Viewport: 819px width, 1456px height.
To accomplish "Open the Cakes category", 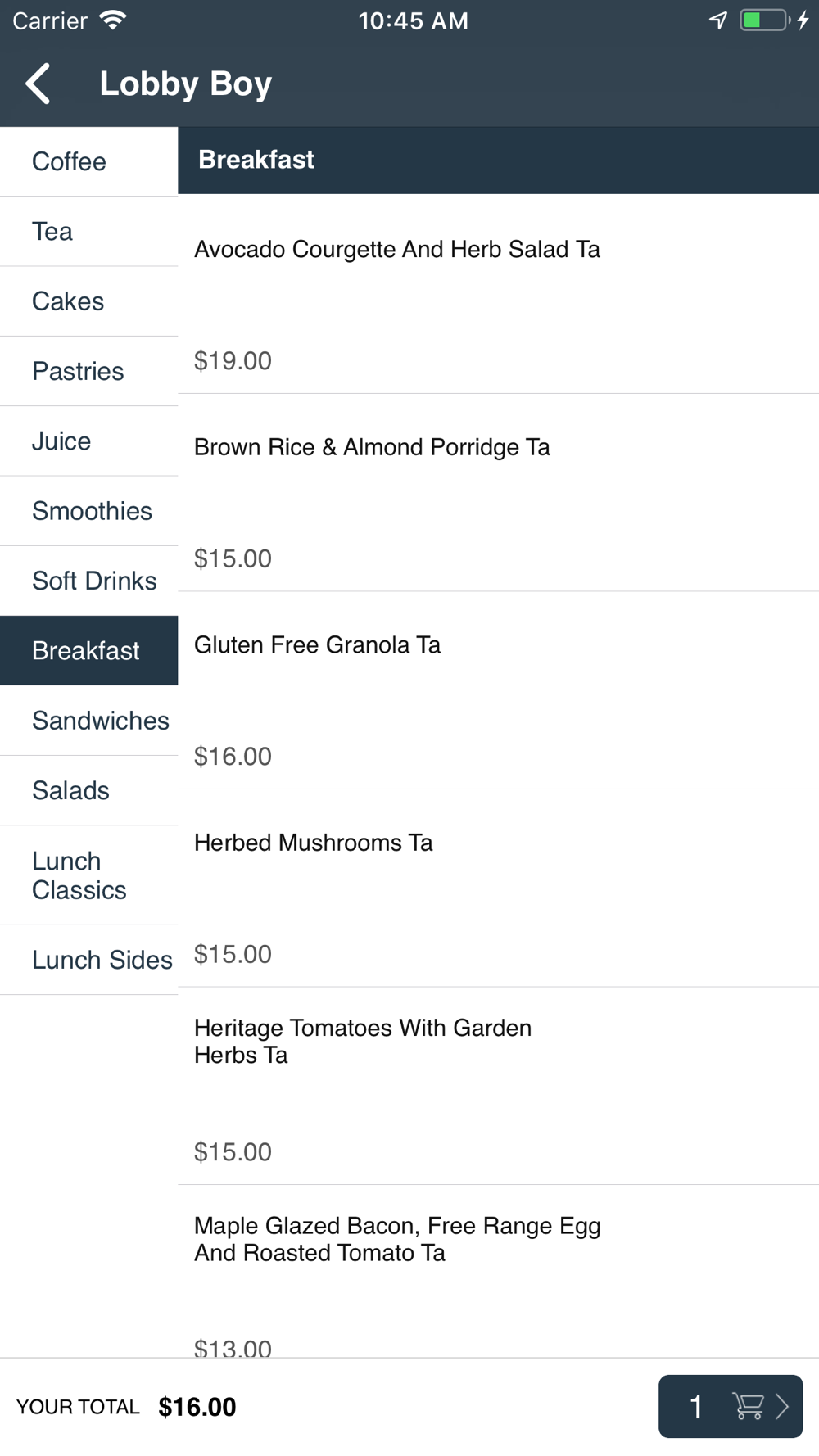I will tap(88, 301).
